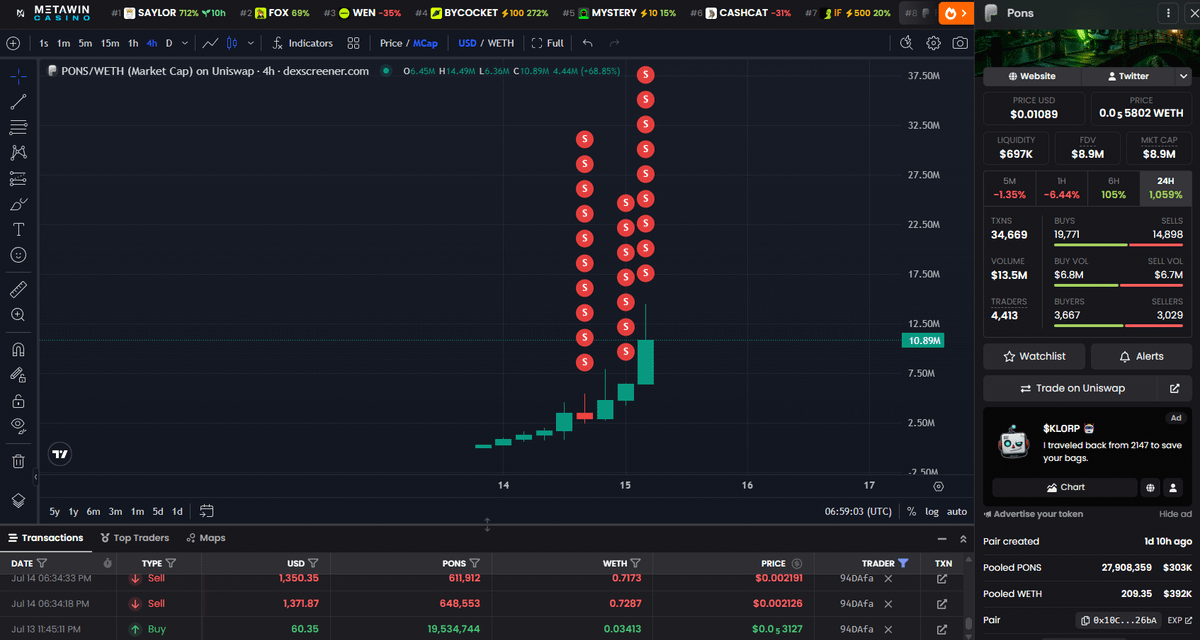Open the go to date calendar icon
Image resolution: width=1200 pixels, height=640 pixels.
point(207,511)
